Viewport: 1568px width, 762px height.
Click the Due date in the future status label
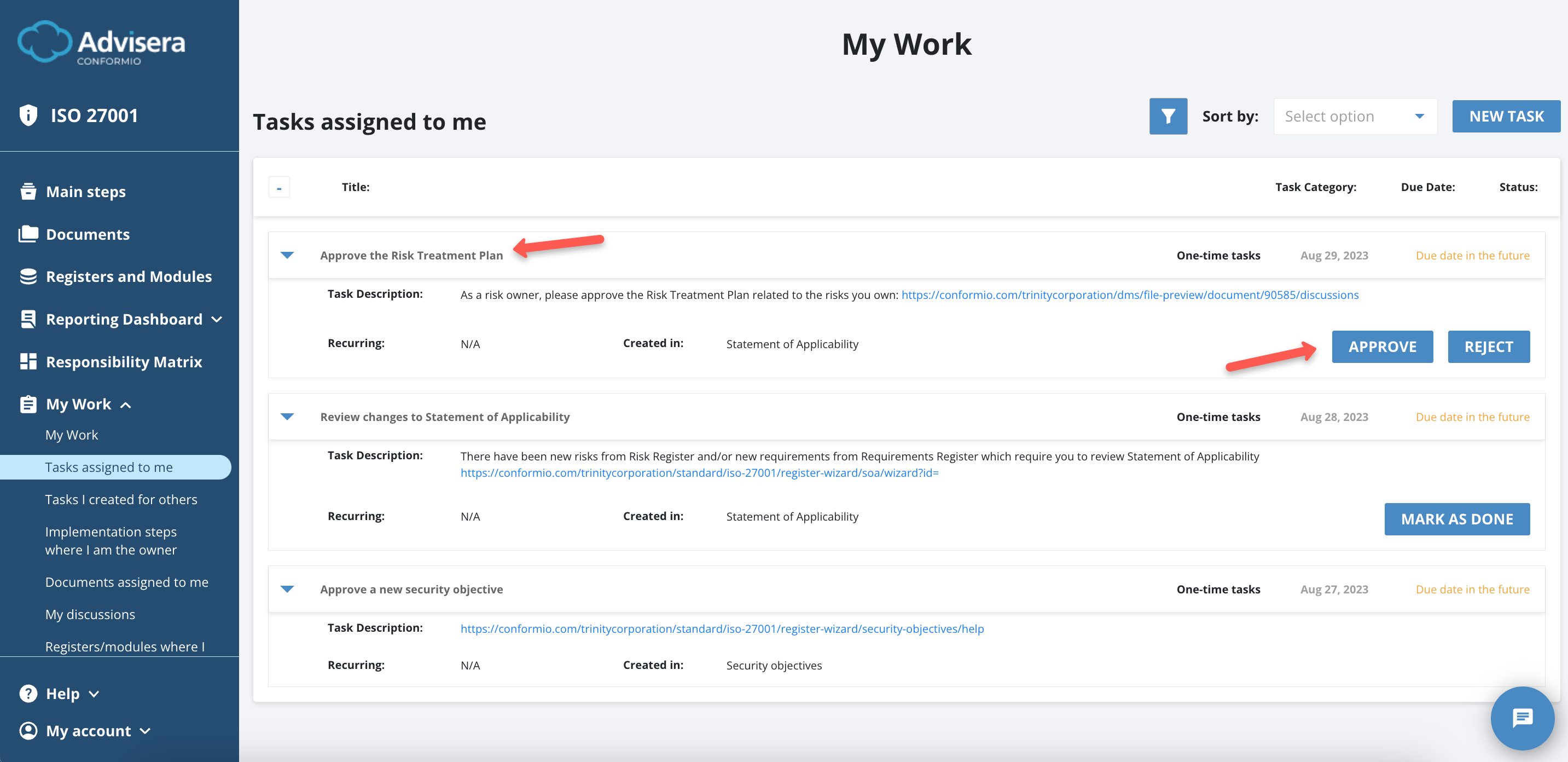tap(1472, 255)
